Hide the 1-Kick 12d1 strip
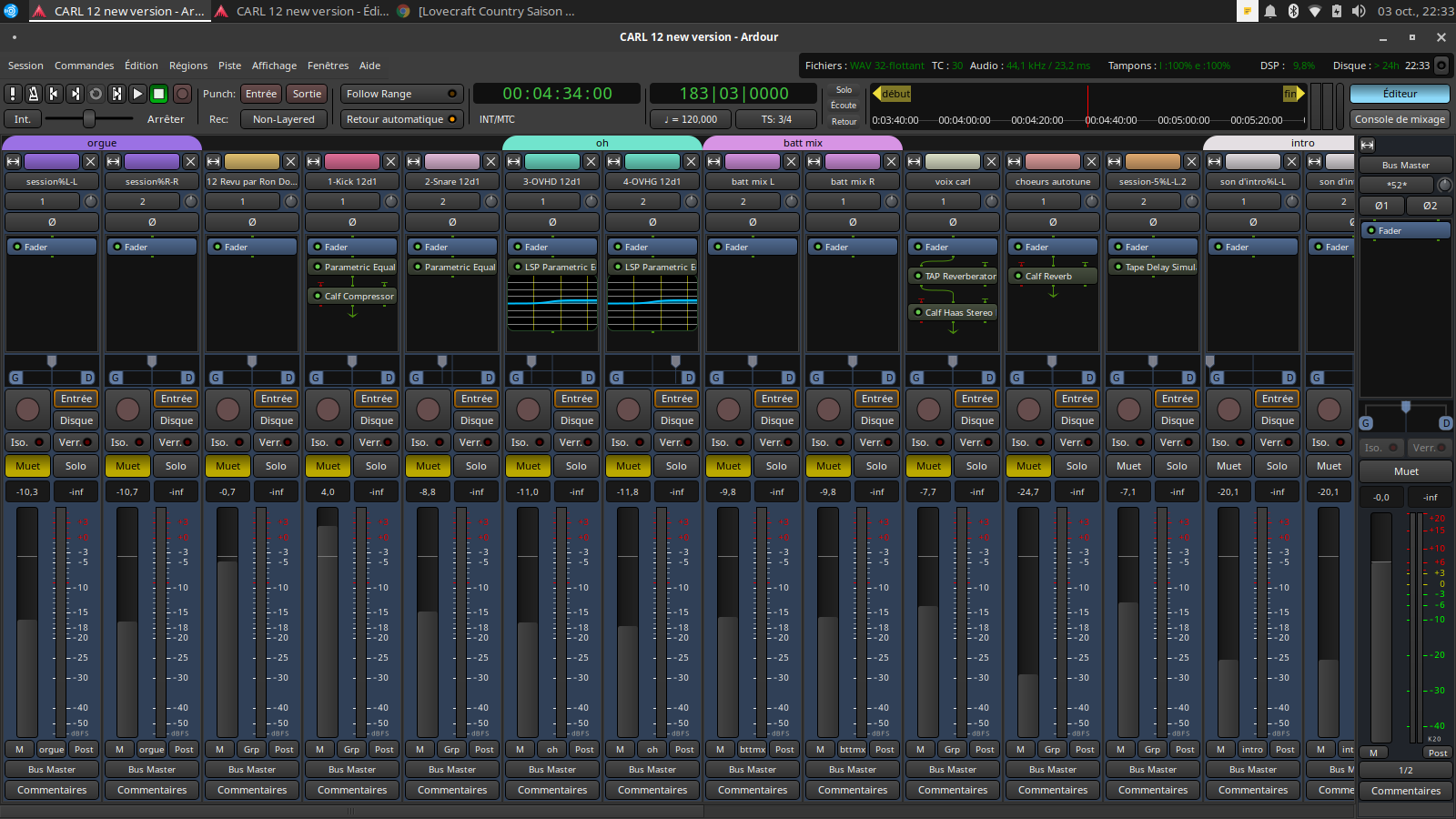The image size is (1456, 819). click(x=390, y=161)
